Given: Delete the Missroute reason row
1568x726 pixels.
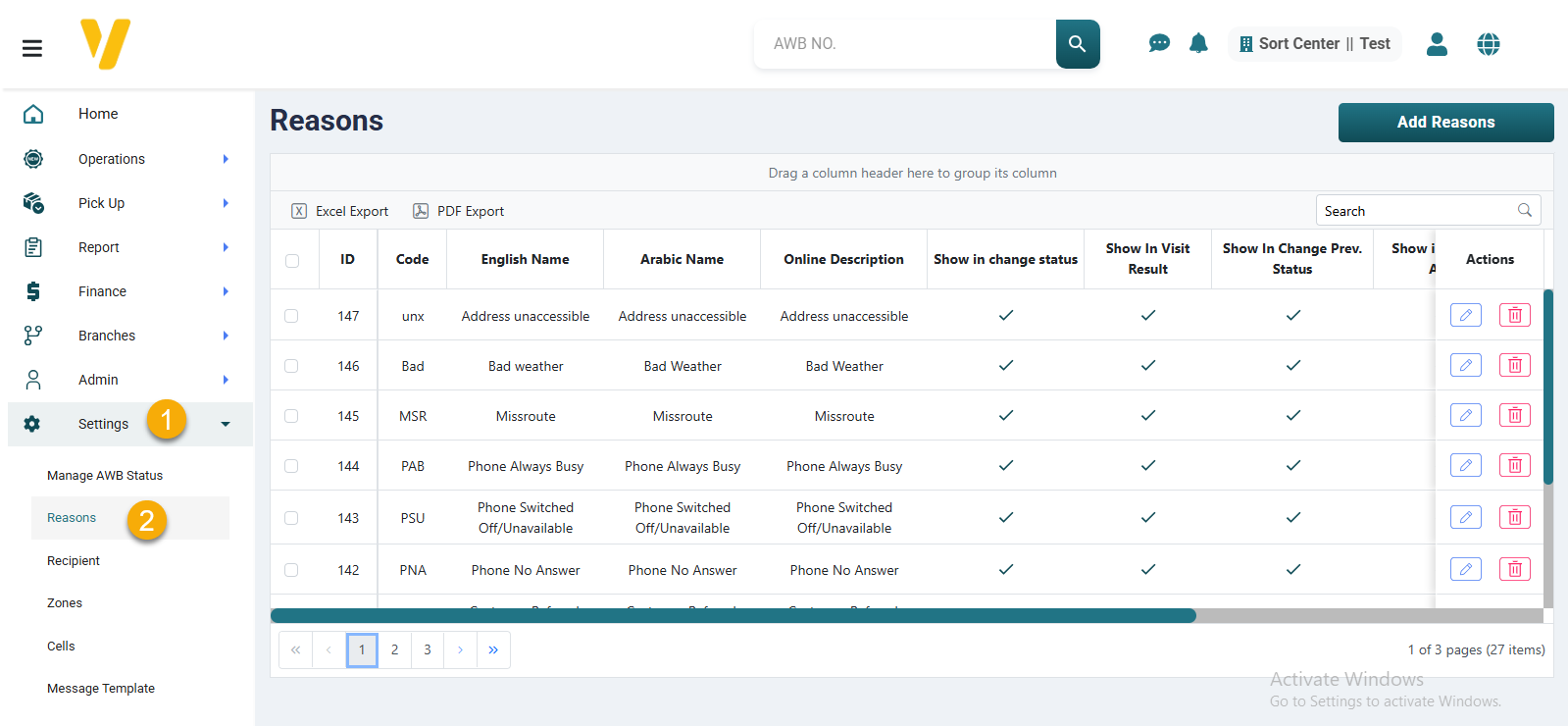Looking at the screenshot, I should [1514, 416].
